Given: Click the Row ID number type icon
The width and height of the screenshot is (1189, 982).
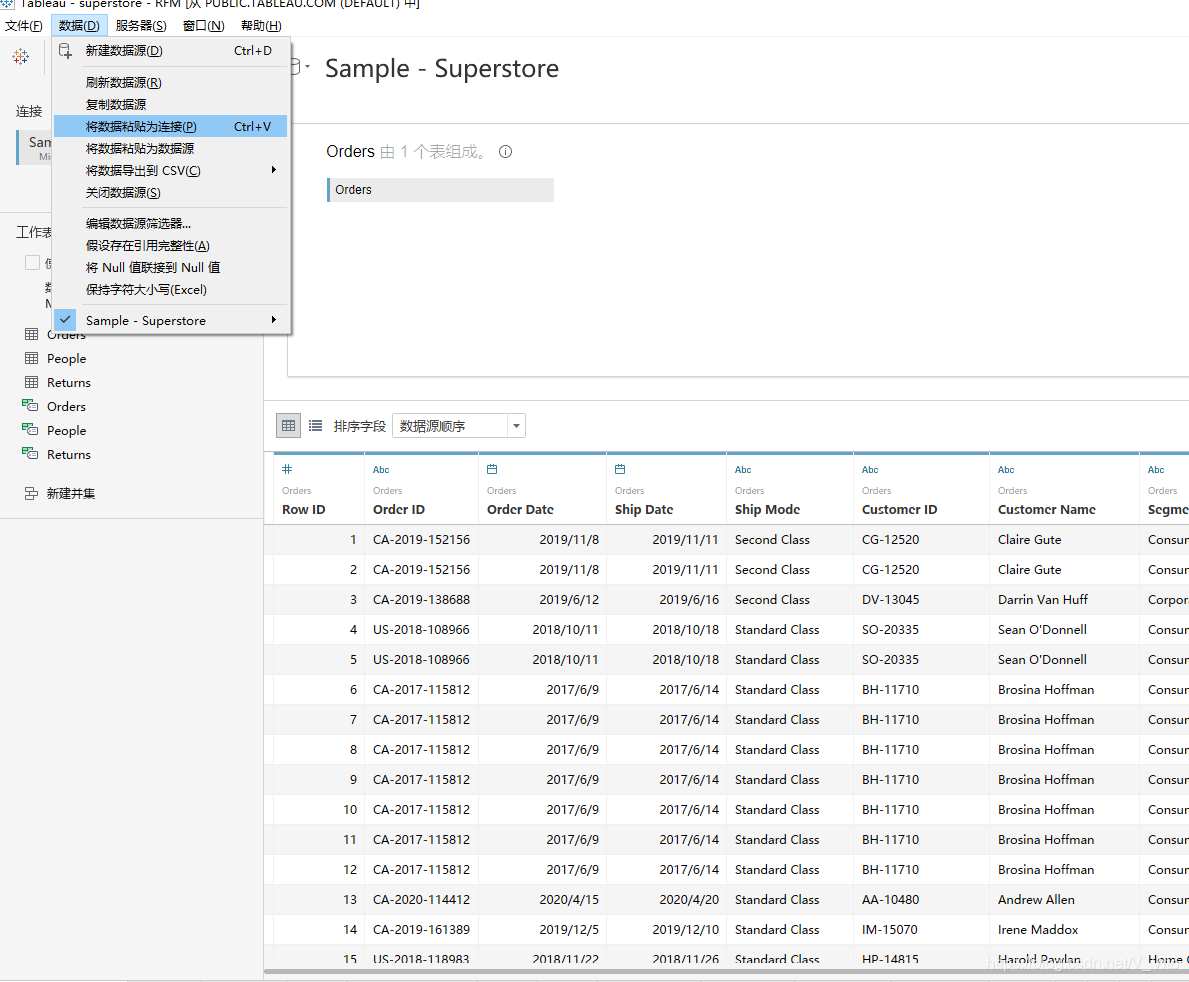Looking at the screenshot, I should [x=287, y=469].
